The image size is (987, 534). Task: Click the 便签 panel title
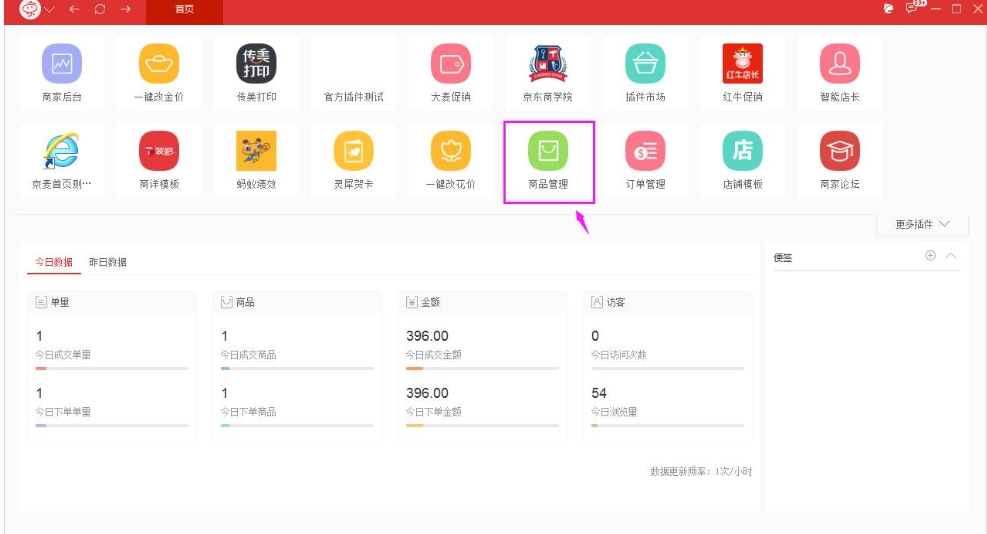(x=783, y=258)
